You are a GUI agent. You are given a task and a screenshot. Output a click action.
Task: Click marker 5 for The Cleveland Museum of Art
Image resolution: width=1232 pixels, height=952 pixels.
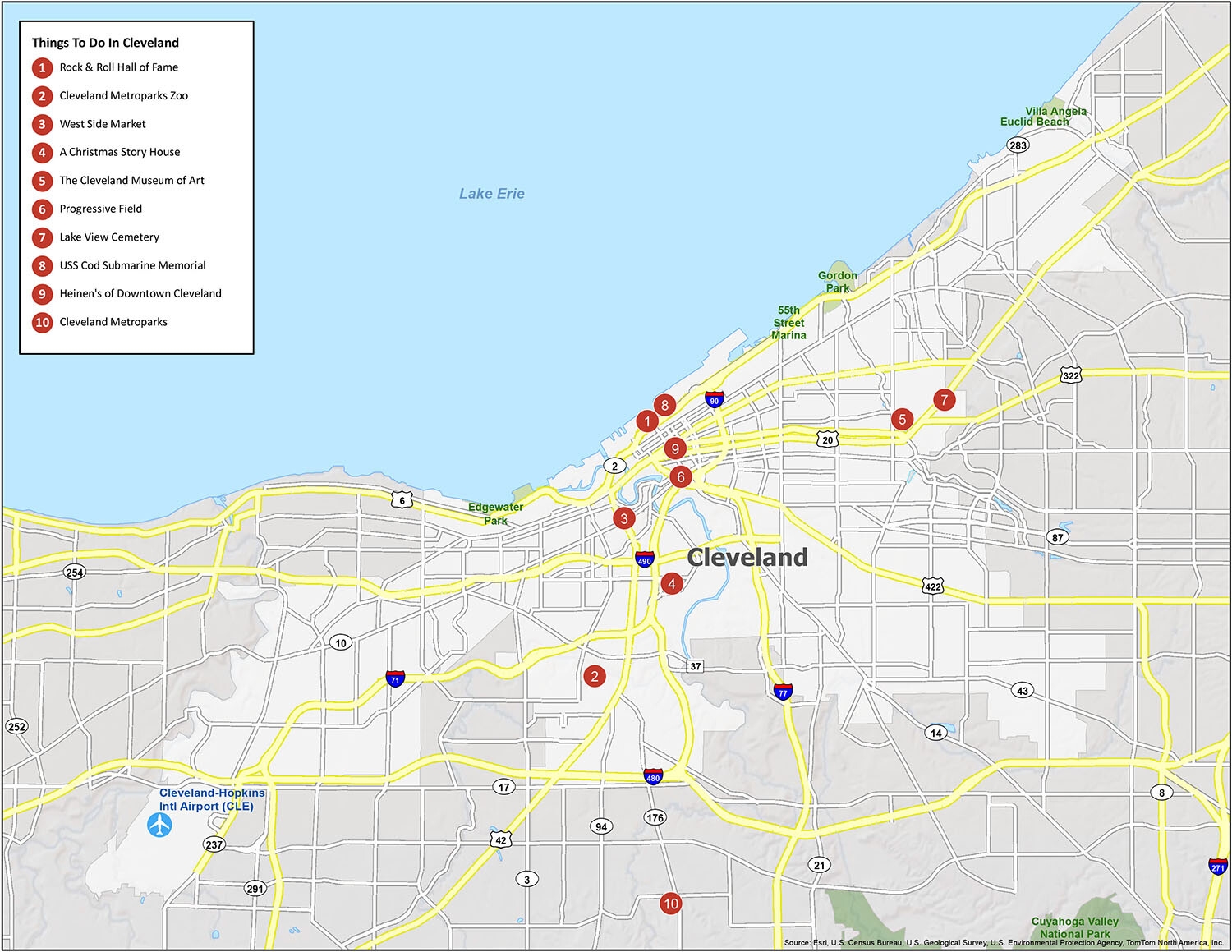(903, 419)
